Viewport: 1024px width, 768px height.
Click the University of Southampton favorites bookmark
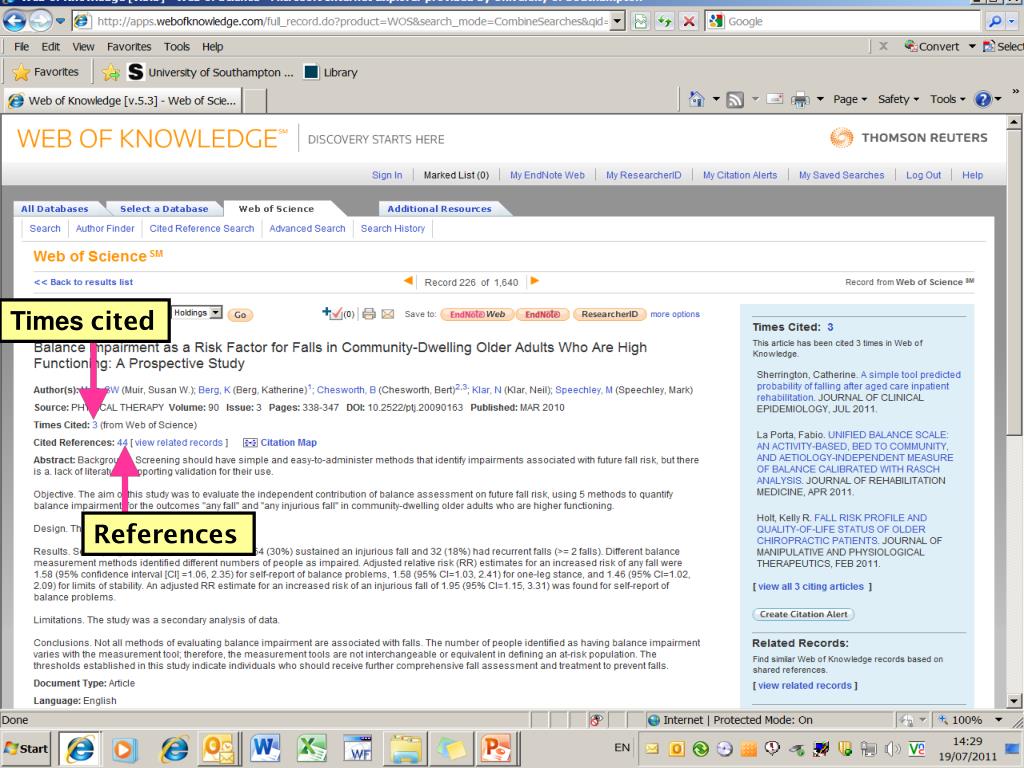pyautogui.click(x=210, y=72)
